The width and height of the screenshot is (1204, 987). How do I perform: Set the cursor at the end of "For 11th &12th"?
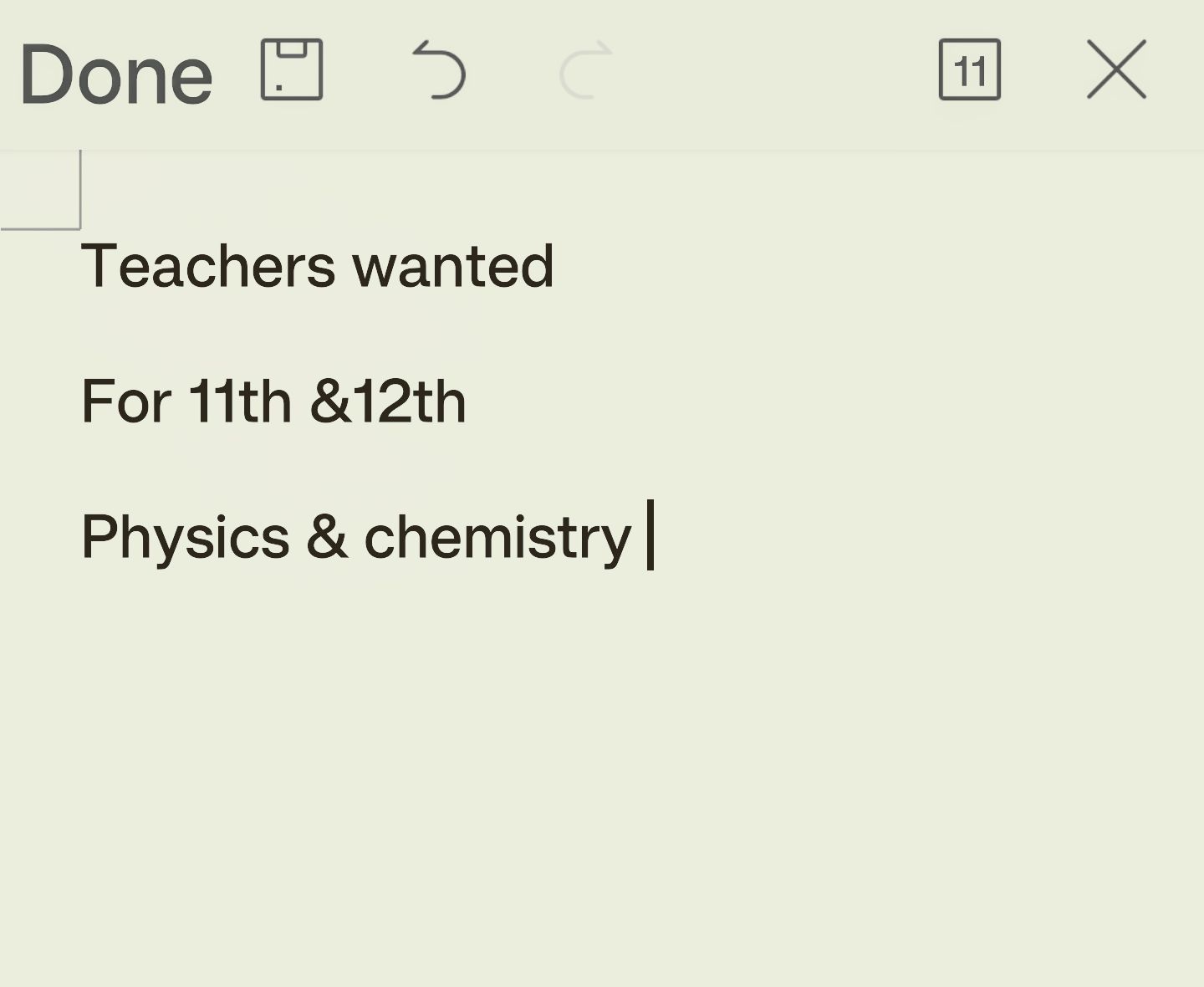468,401
